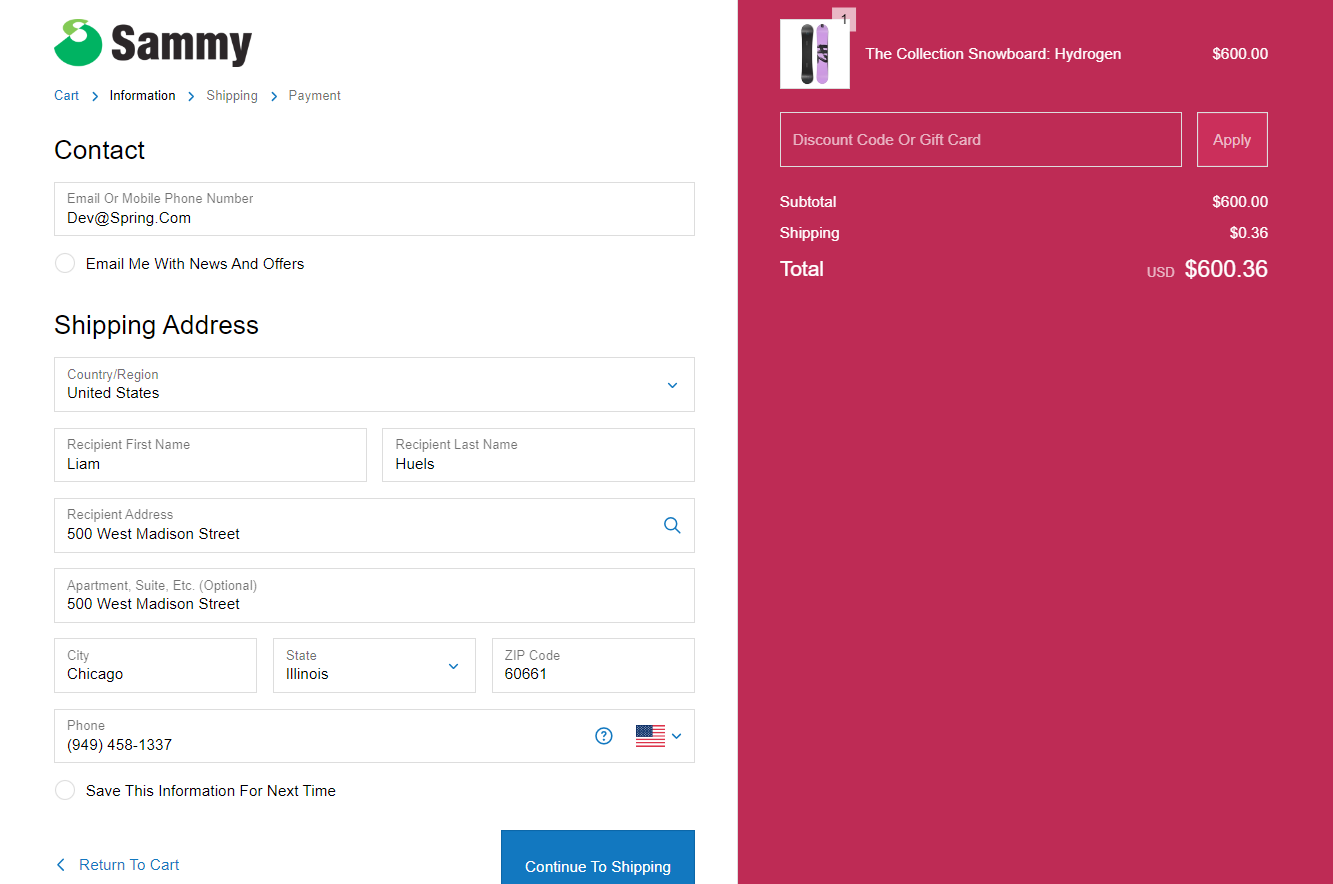Select the Shipping breadcrumb step
The height and width of the screenshot is (884, 1333).
tap(232, 96)
